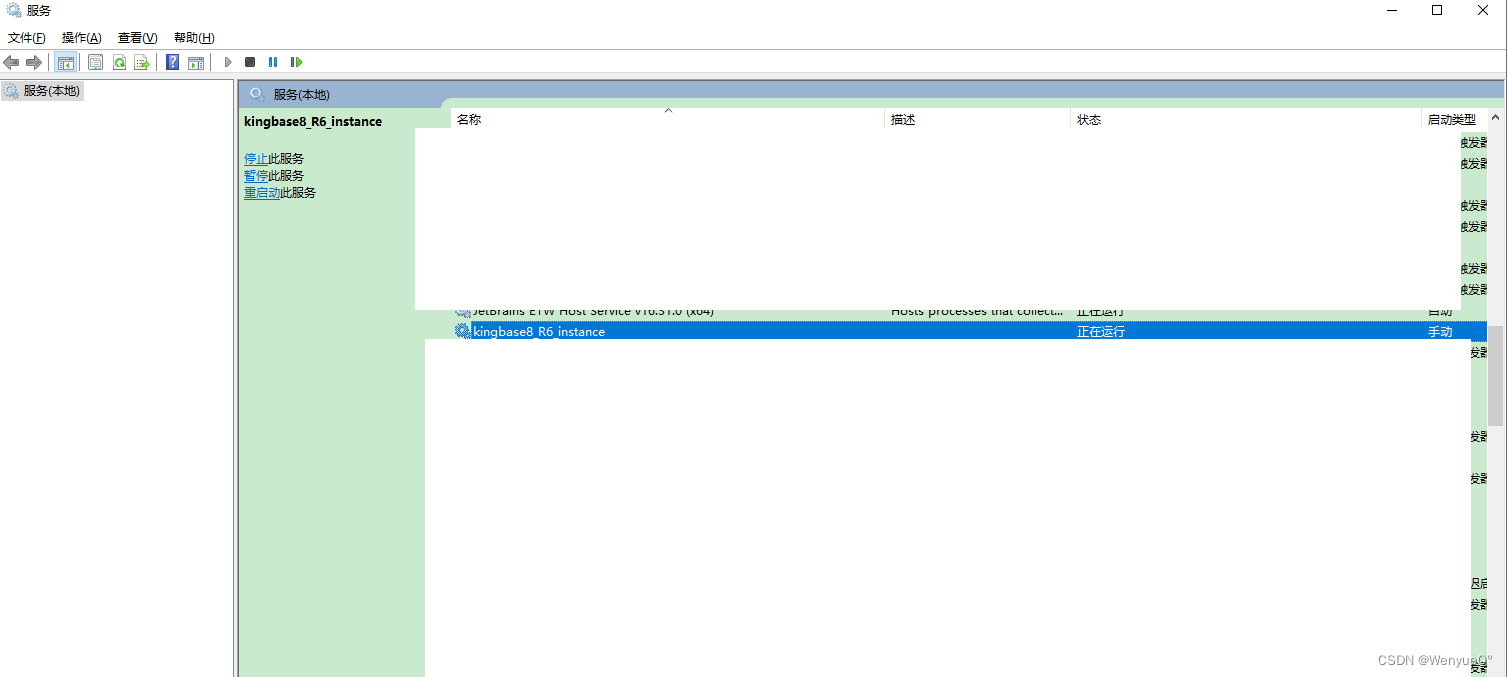Open the 帮助(H) menu
The height and width of the screenshot is (677, 1507).
pyautogui.click(x=194, y=38)
